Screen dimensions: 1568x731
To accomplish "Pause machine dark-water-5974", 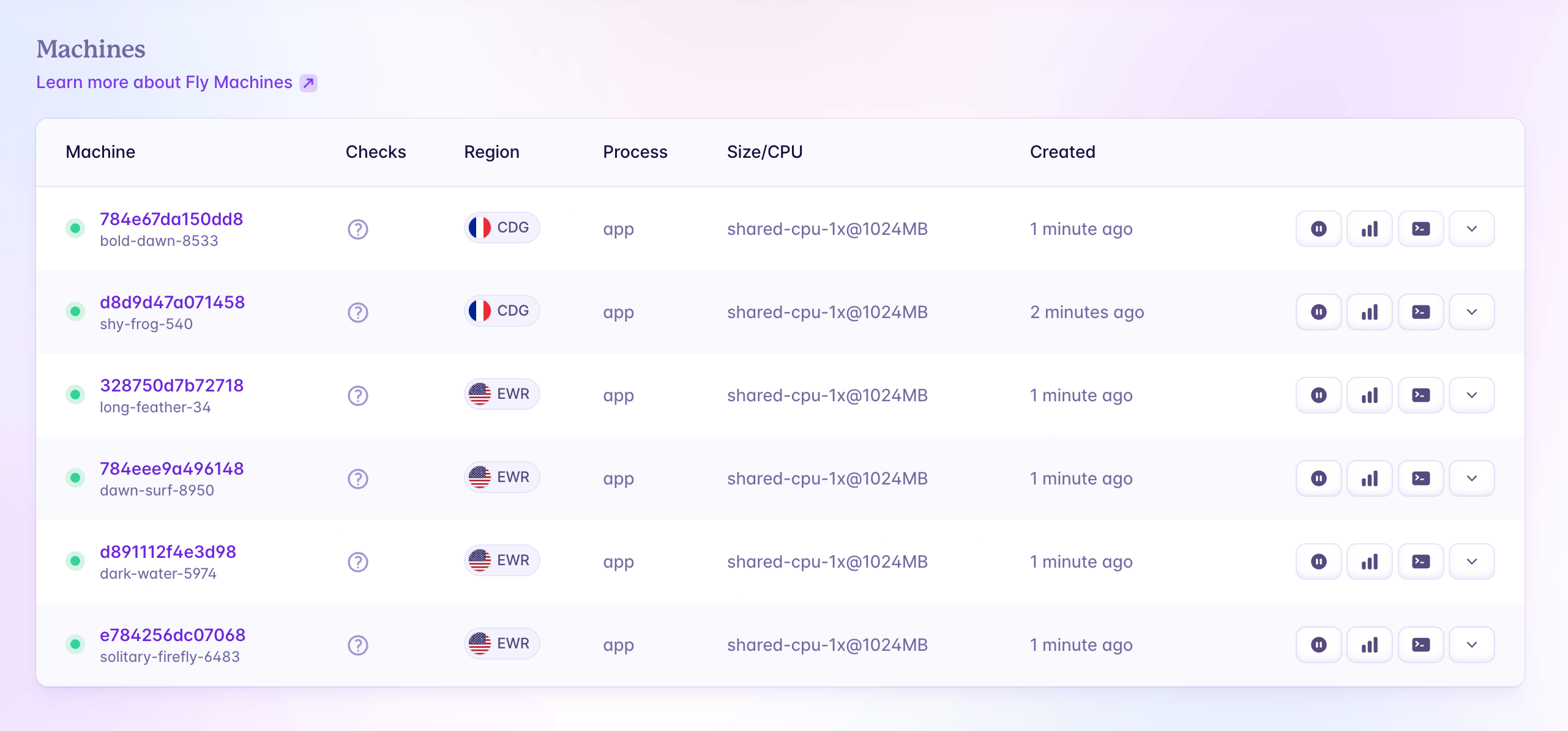I will pyautogui.click(x=1318, y=561).
